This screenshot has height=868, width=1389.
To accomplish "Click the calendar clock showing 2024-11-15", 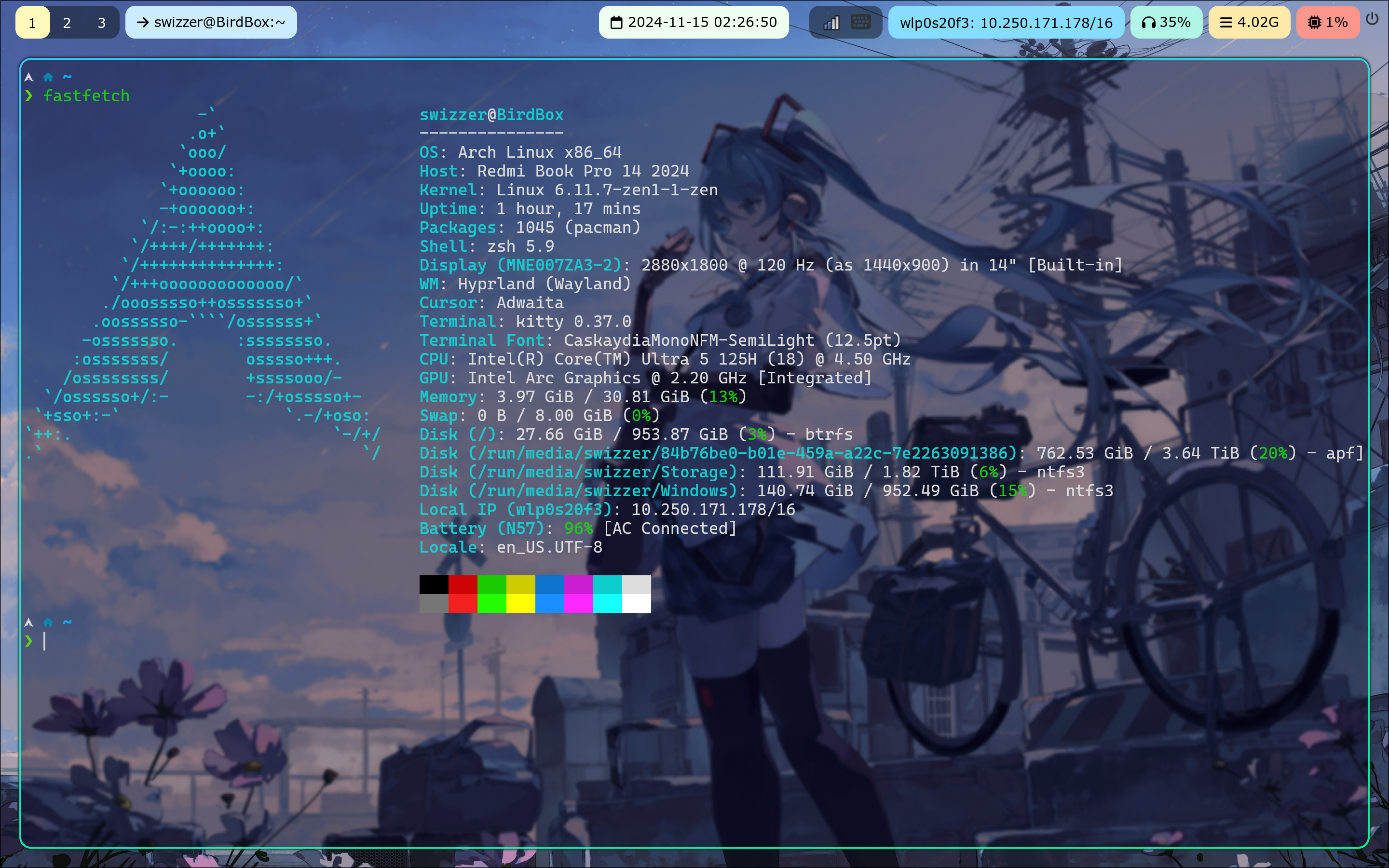I will pos(694,22).
